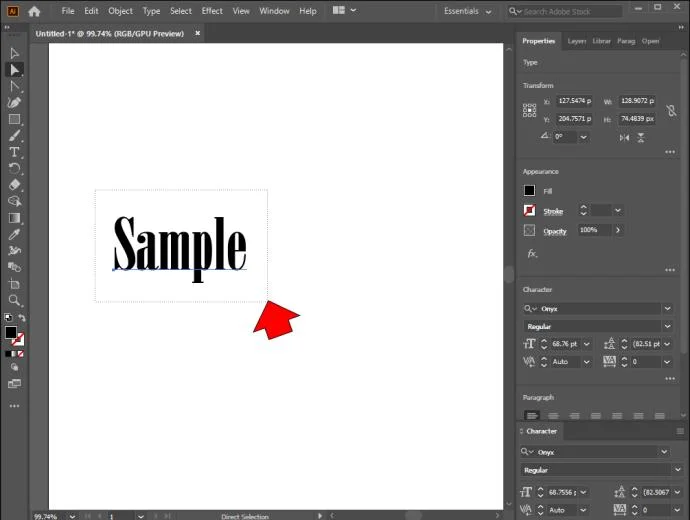
Task: Click the Home icon
Action: coord(34,11)
